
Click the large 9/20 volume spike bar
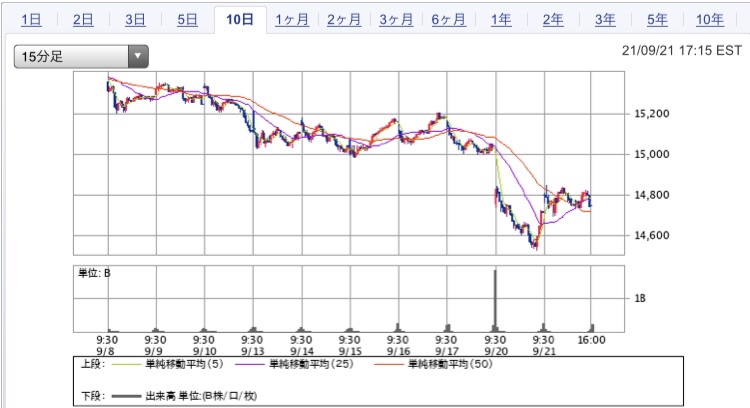tap(495, 300)
